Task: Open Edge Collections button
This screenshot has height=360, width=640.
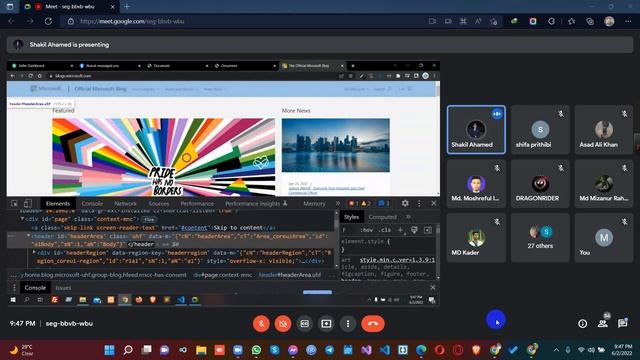Action: pyautogui.click(x=590, y=21)
